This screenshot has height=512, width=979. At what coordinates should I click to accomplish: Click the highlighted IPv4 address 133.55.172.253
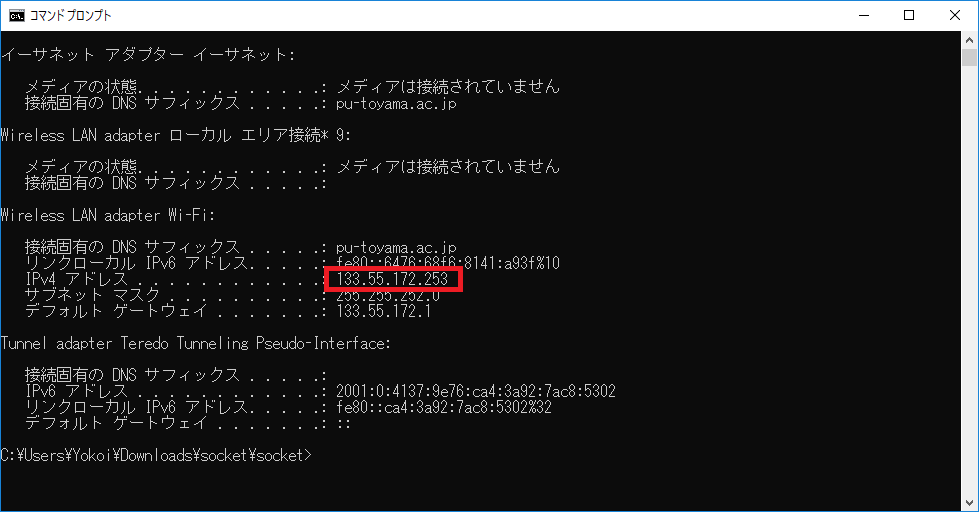(x=392, y=279)
